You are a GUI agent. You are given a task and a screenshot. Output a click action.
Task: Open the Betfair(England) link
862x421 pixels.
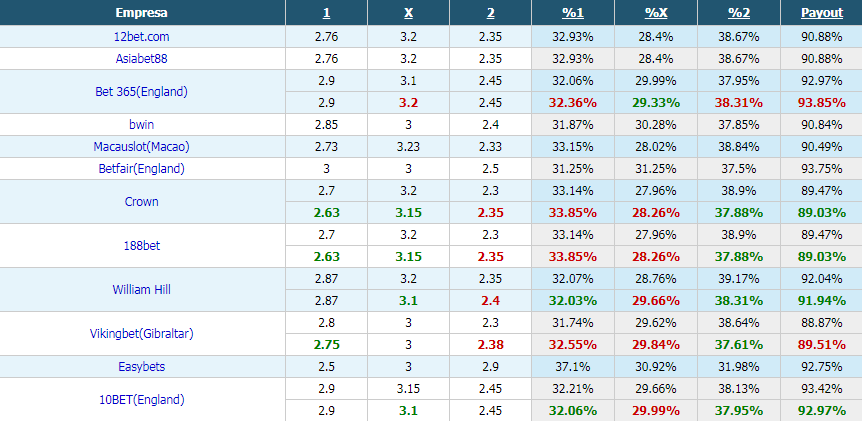(142, 169)
